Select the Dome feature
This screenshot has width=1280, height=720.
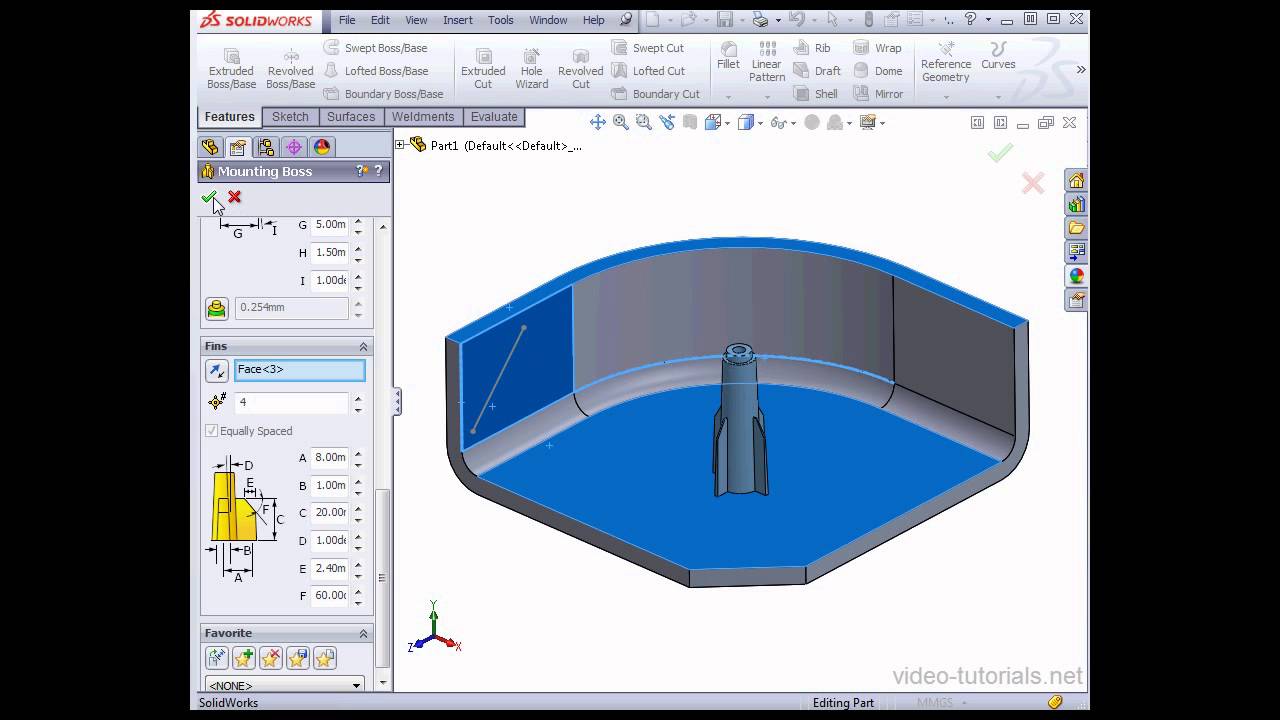click(877, 71)
